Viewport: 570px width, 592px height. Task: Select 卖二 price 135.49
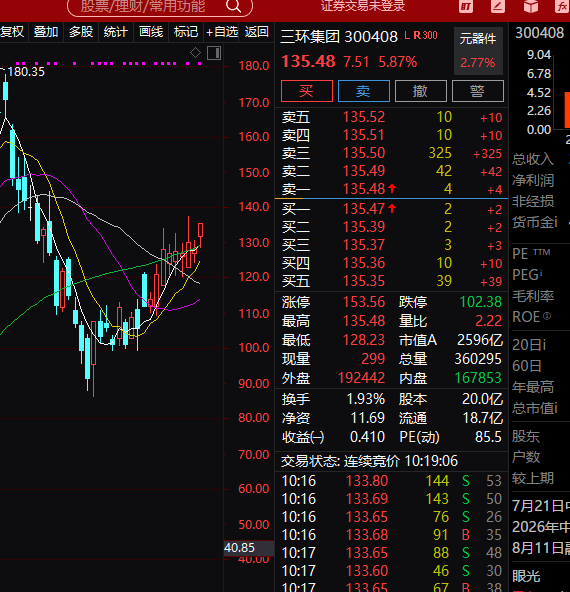pos(364,171)
